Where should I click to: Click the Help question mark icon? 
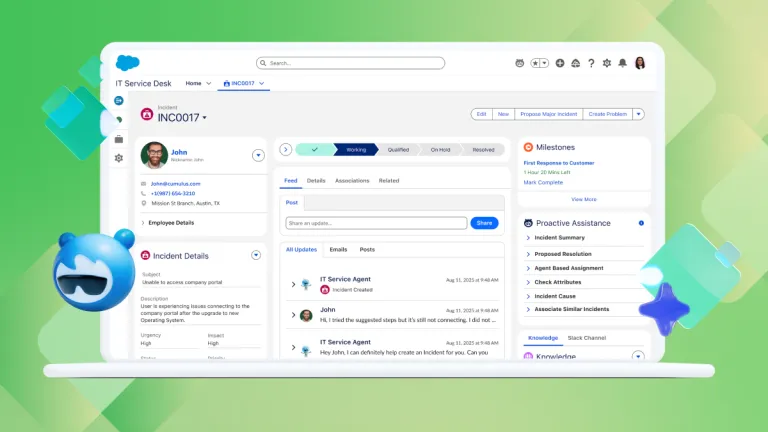point(591,63)
